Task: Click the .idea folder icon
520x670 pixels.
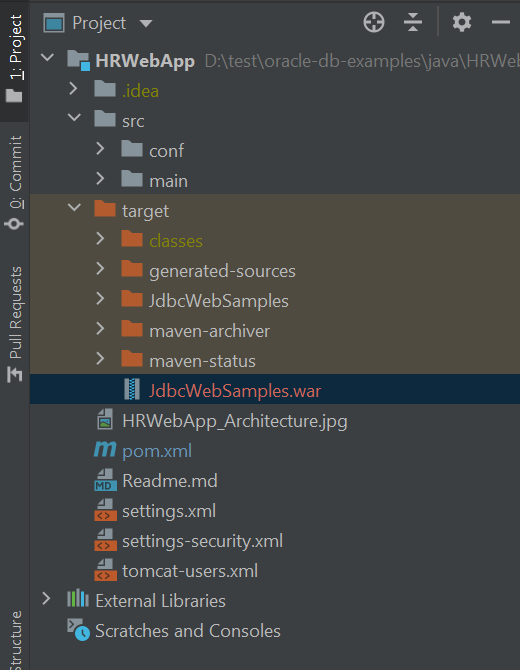Action: point(105,88)
